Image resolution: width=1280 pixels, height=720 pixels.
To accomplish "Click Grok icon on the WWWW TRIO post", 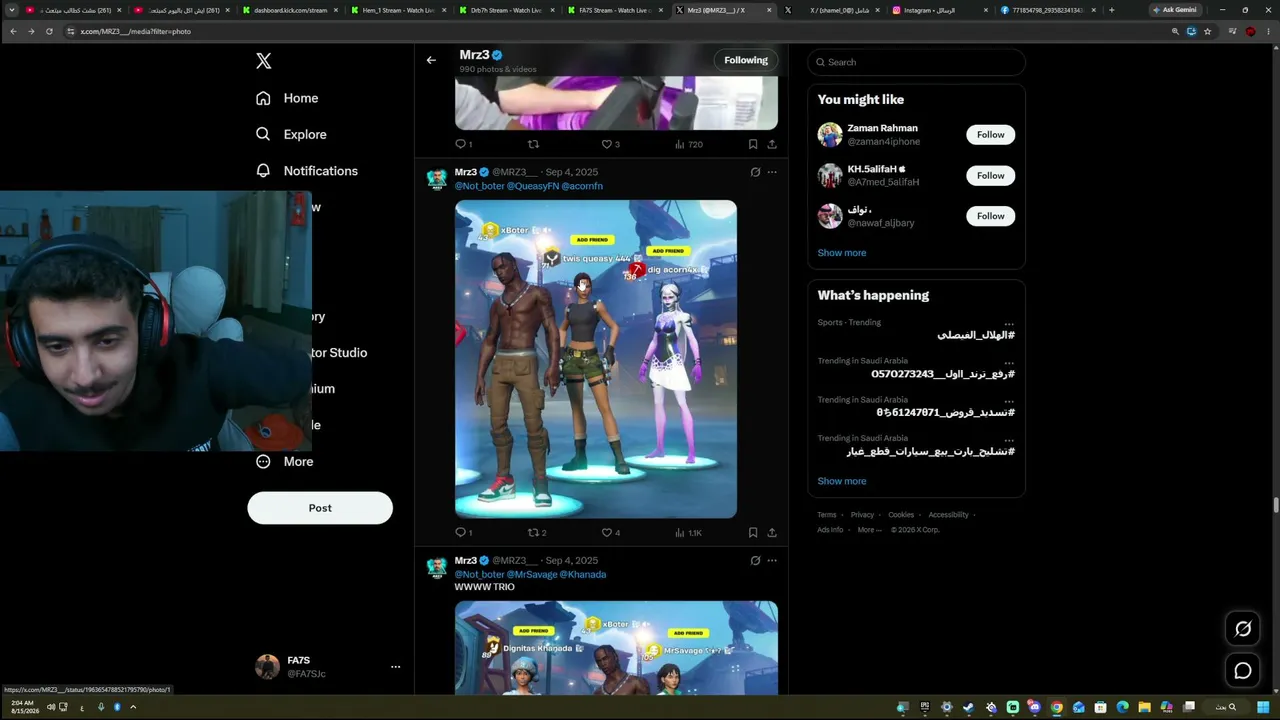I will pos(755,561).
